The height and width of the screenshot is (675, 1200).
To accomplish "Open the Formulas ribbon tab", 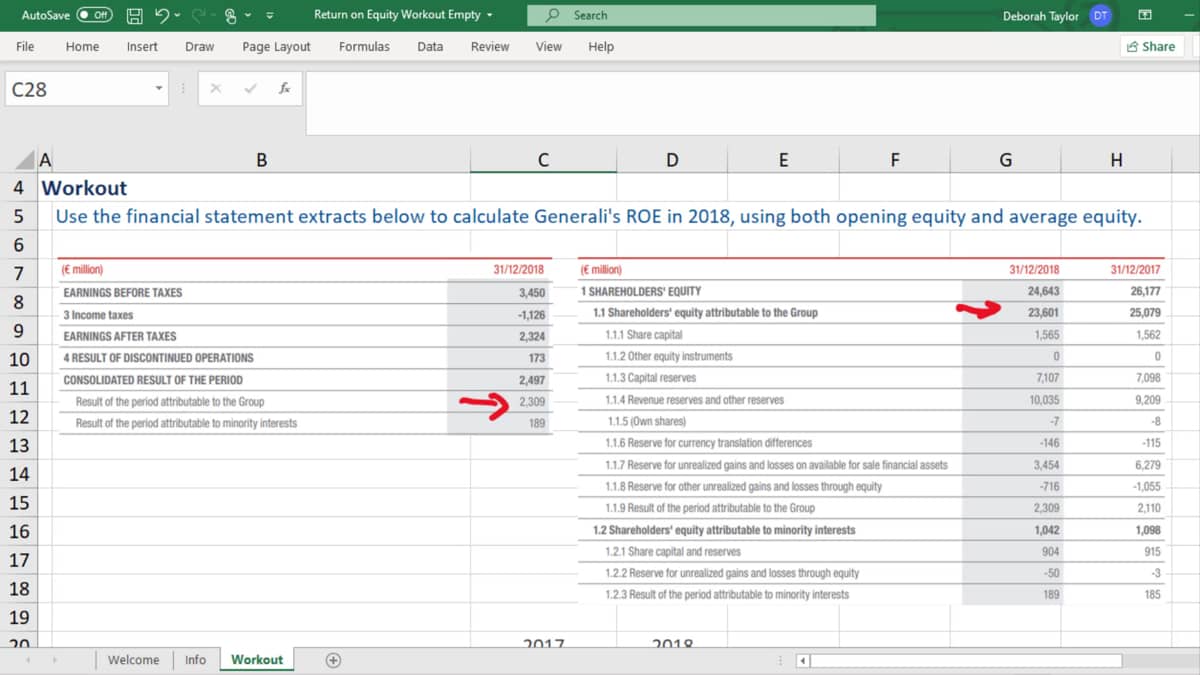I will click(x=364, y=46).
